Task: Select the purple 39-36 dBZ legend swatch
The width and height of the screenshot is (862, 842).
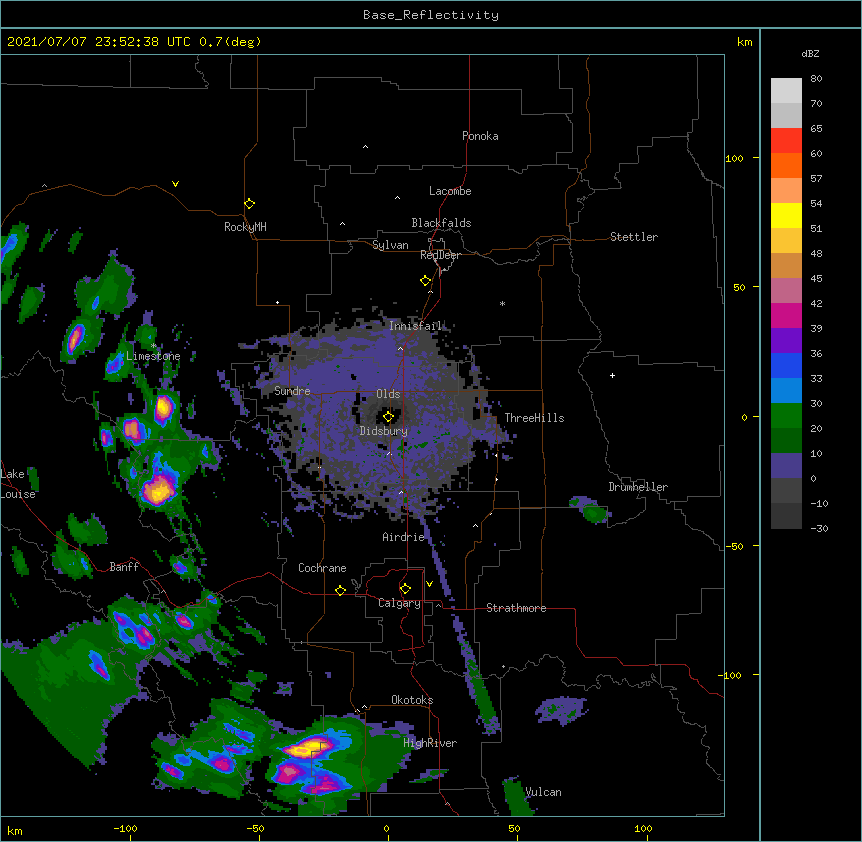Action: pos(786,341)
